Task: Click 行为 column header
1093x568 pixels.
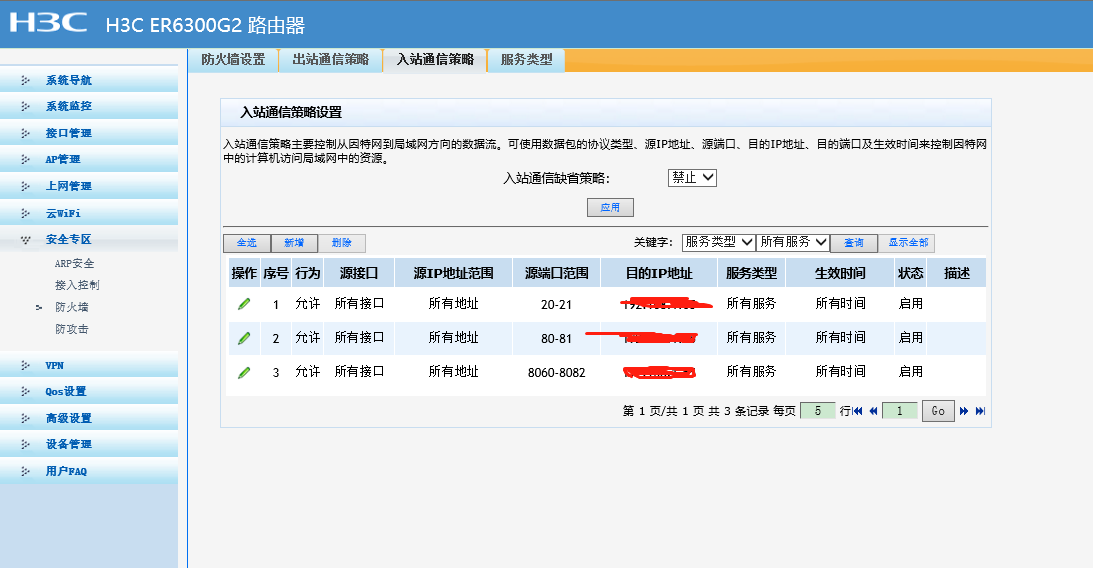Action: 307,273
